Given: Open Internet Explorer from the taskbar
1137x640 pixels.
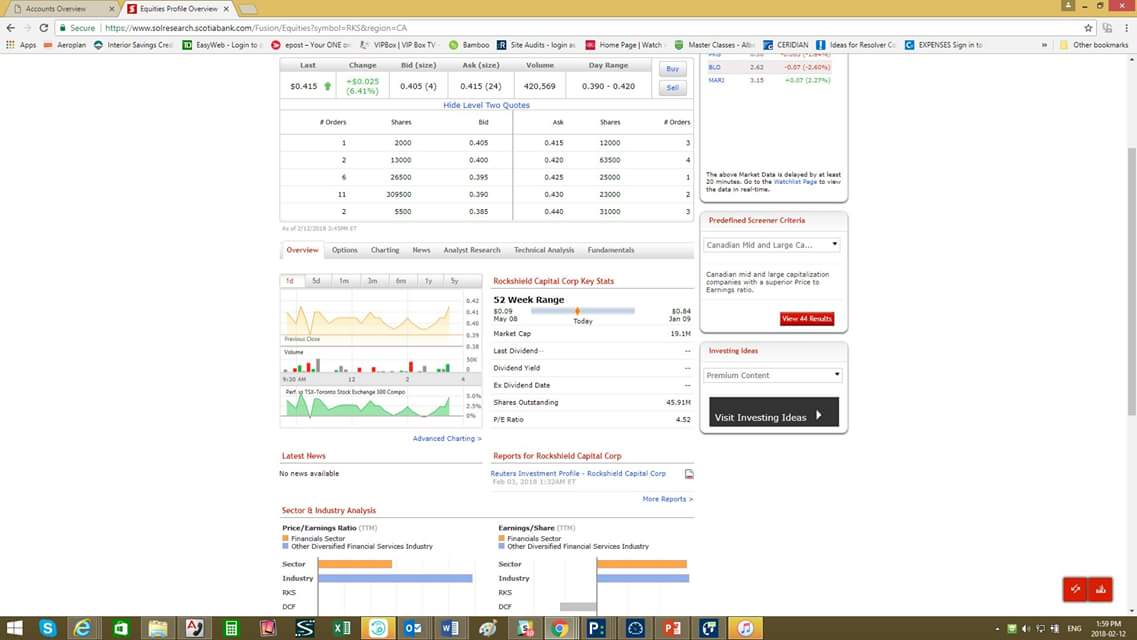Looking at the screenshot, I should 83,628.
